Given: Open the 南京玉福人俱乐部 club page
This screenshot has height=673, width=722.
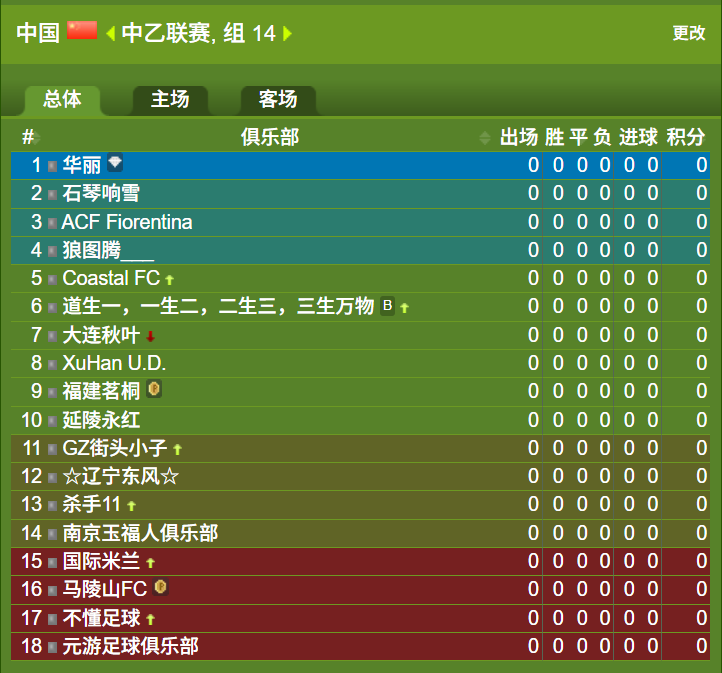Looking at the screenshot, I should tap(140, 533).
